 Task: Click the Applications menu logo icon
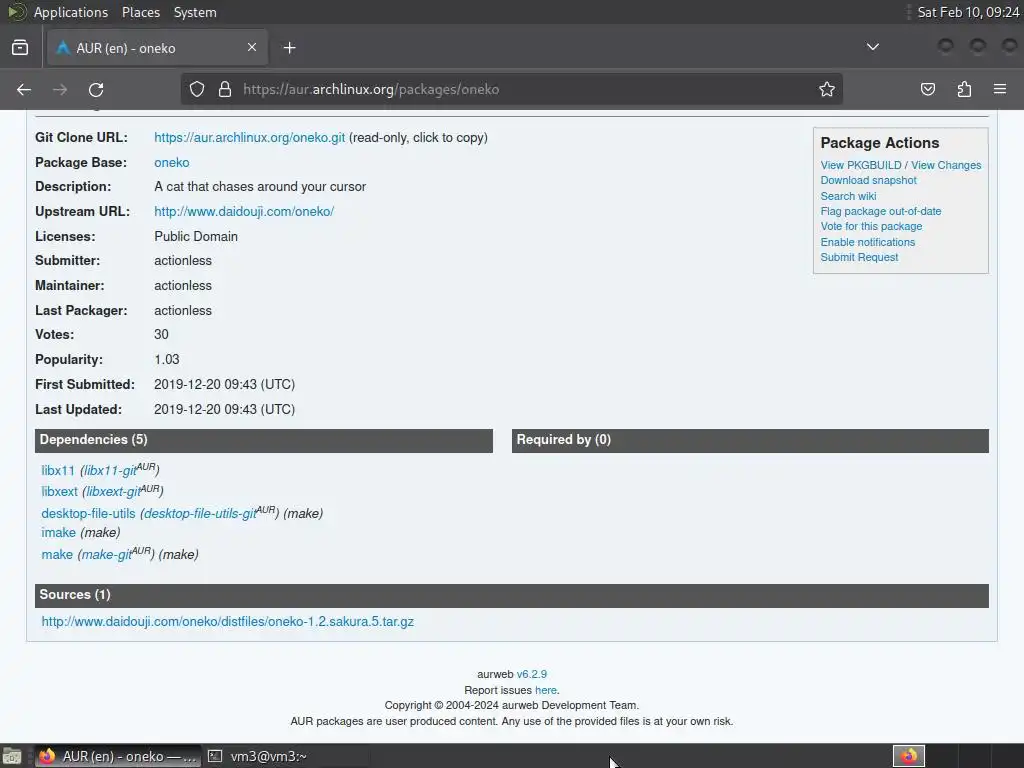point(16,12)
